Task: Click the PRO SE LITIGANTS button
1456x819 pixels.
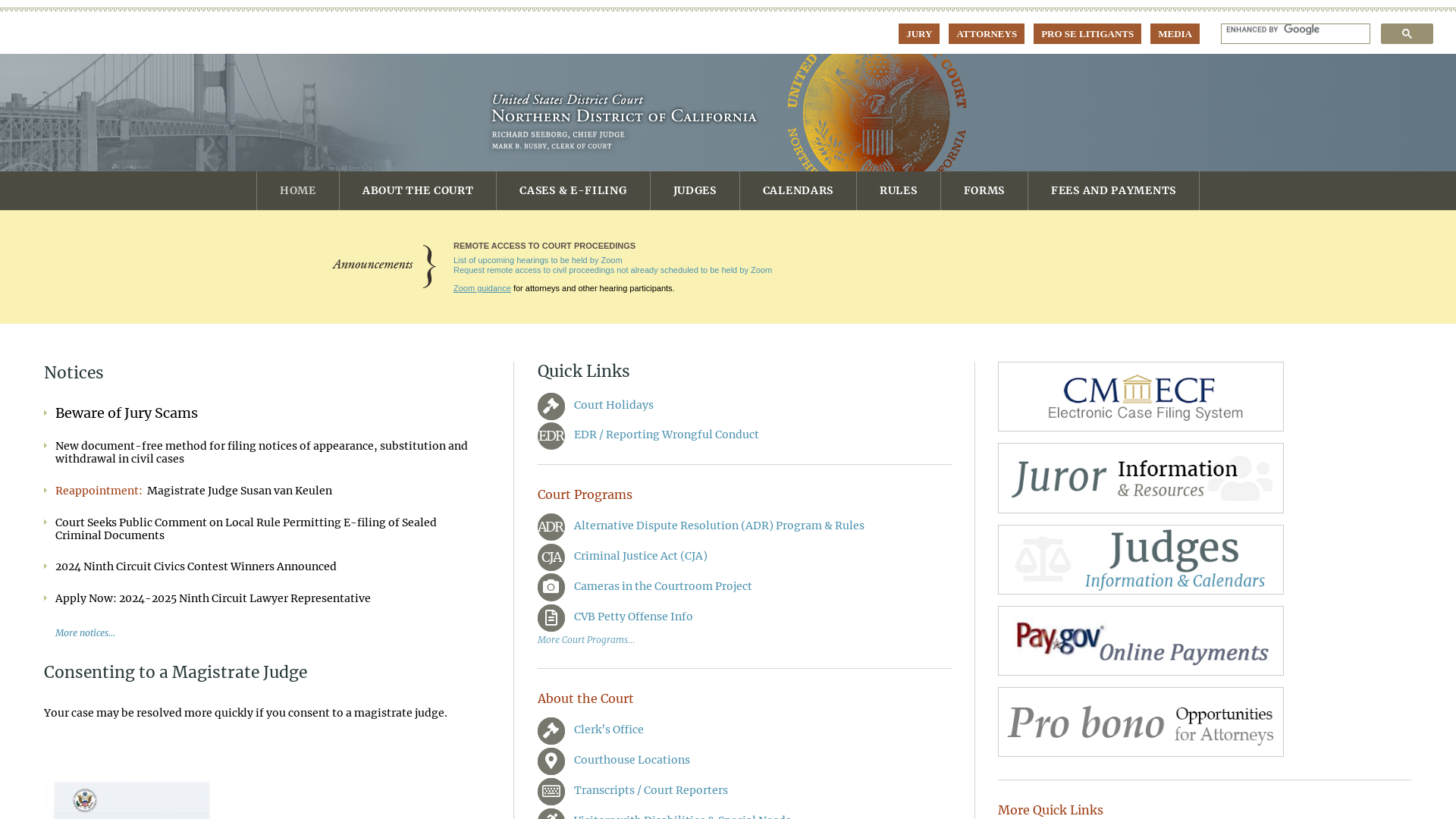Action: point(1087,34)
